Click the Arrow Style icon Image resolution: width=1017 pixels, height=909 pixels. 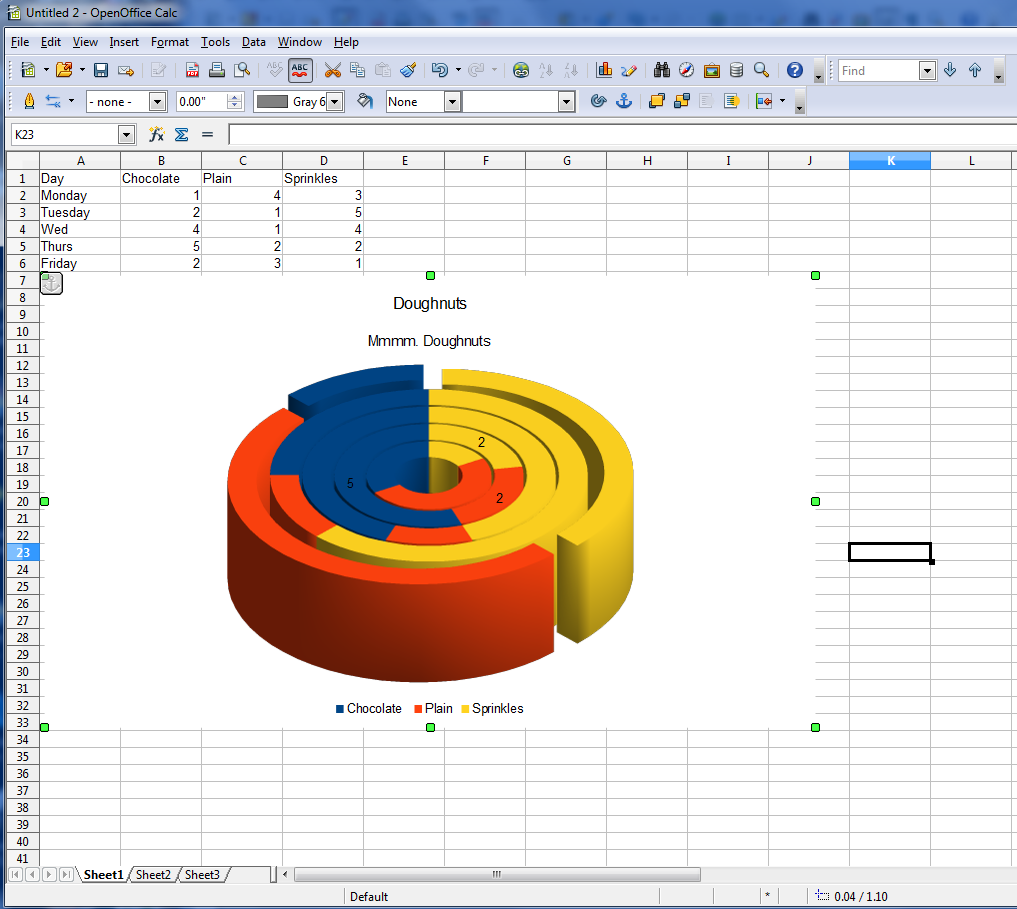pos(53,101)
